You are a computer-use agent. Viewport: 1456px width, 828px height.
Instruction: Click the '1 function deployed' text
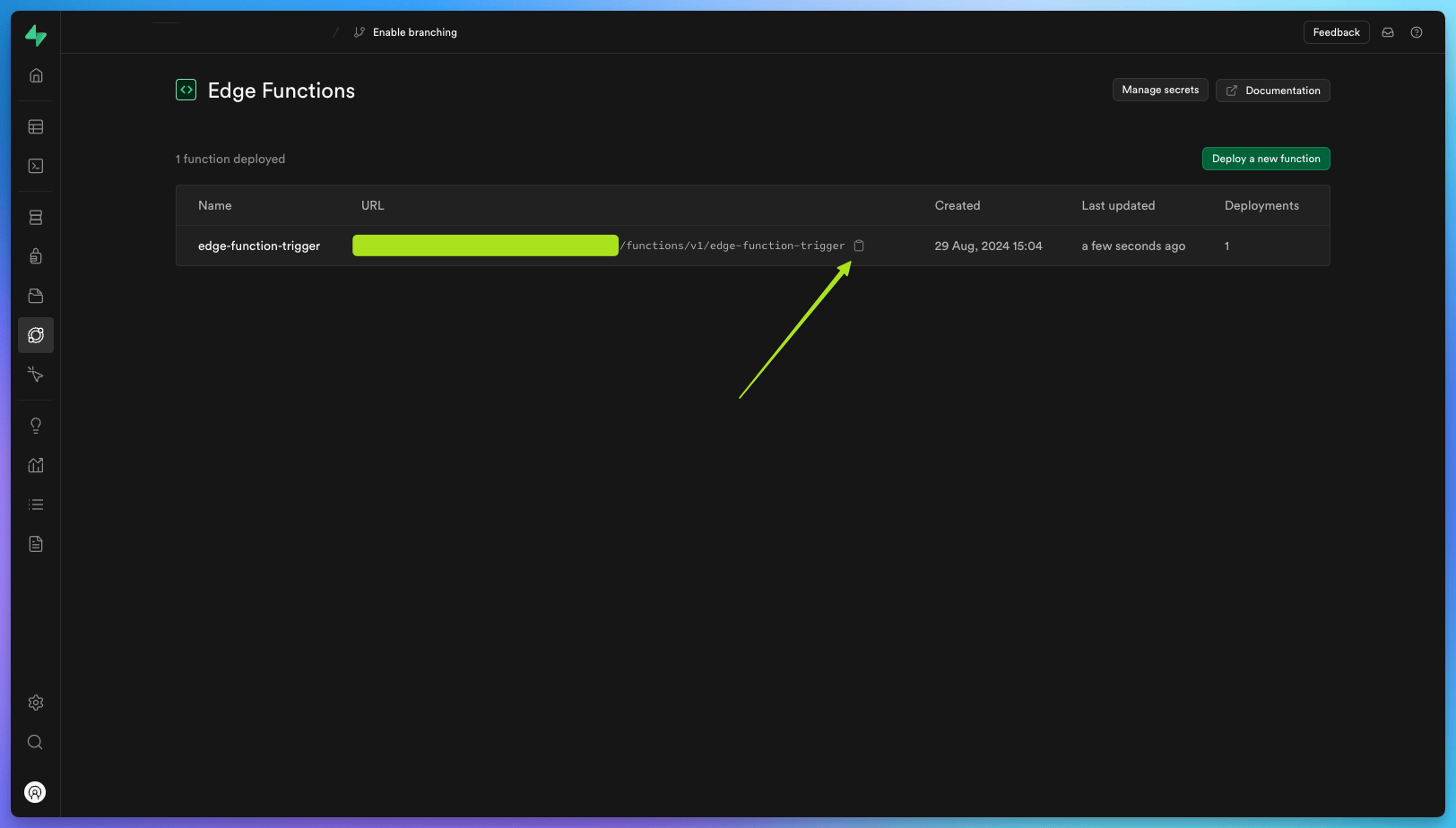point(230,159)
